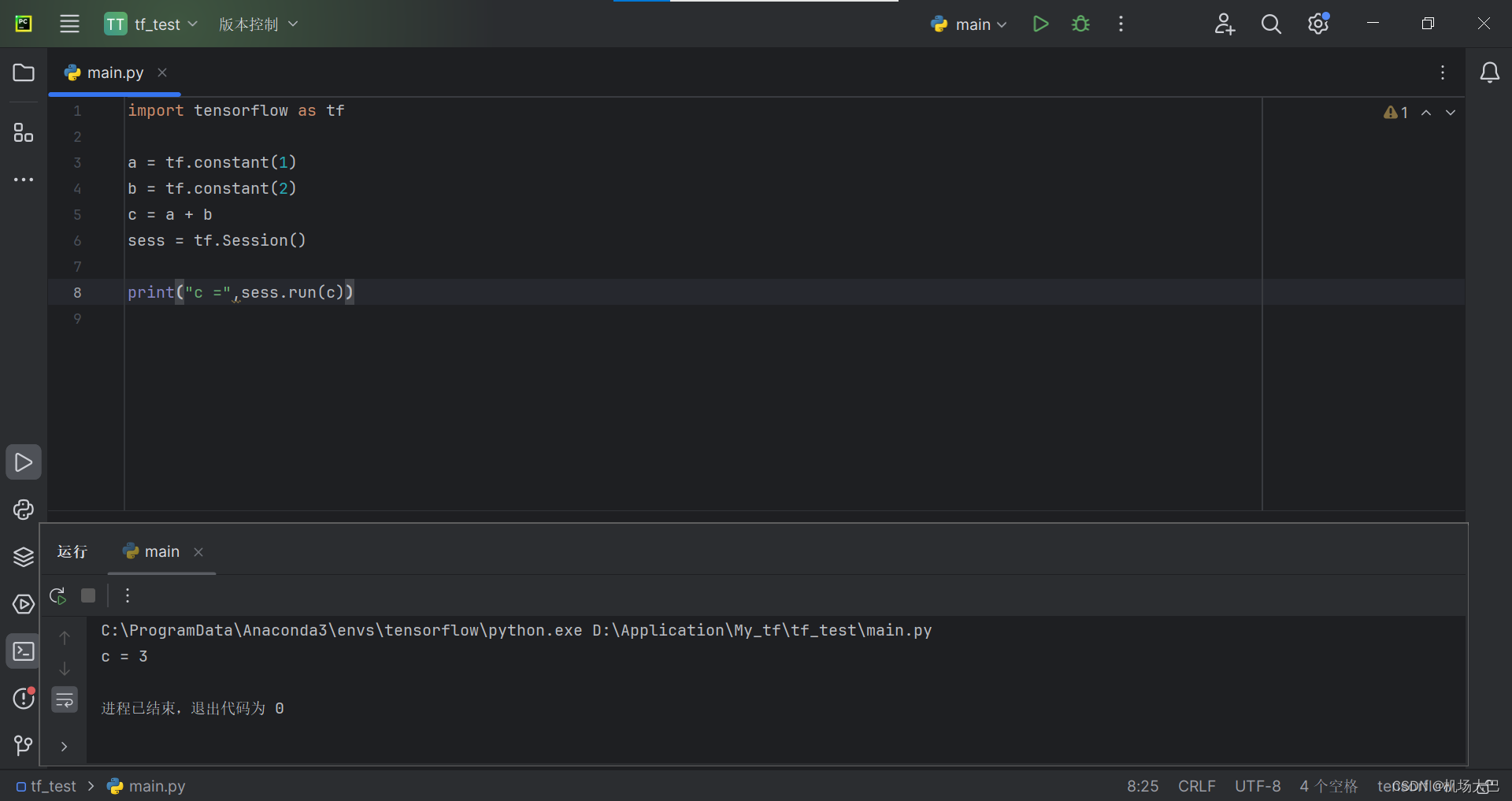Open editor tab options menu
The height and width of the screenshot is (801, 1512).
[x=1443, y=72]
